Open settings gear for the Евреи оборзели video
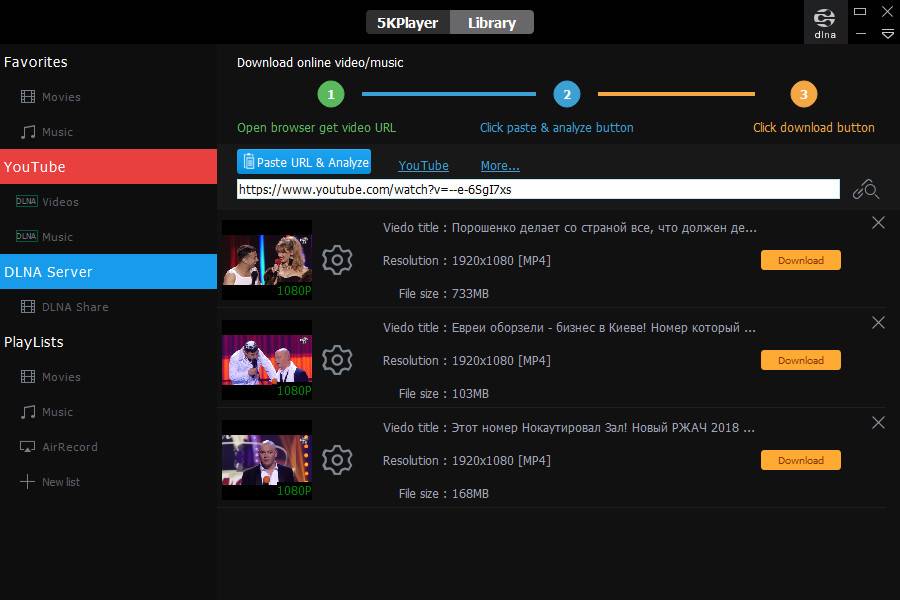The width and height of the screenshot is (900, 600). 337,360
